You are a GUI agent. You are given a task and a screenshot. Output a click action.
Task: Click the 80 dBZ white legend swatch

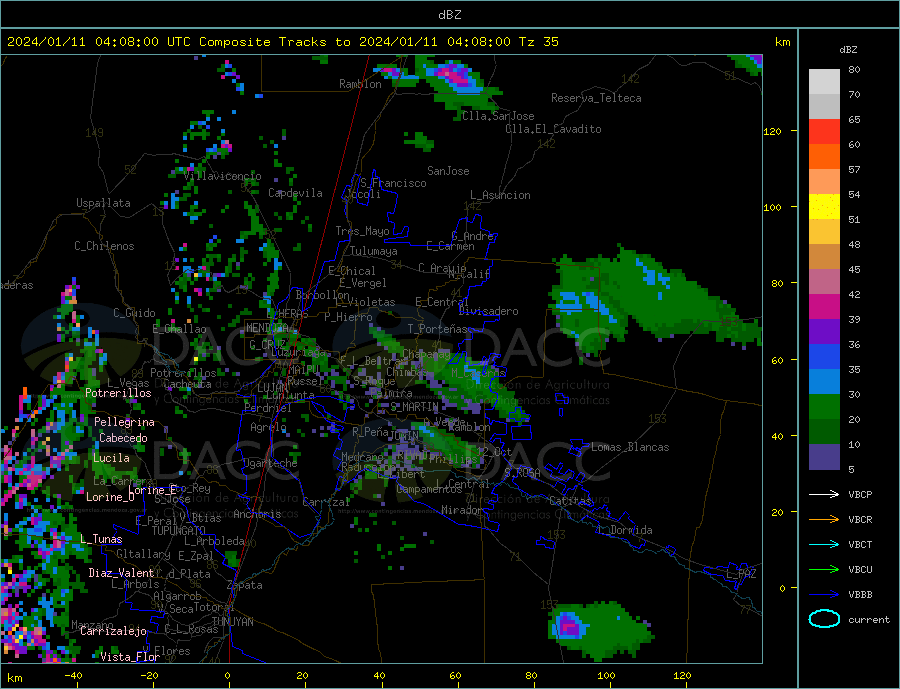click(x=824, y=82)
